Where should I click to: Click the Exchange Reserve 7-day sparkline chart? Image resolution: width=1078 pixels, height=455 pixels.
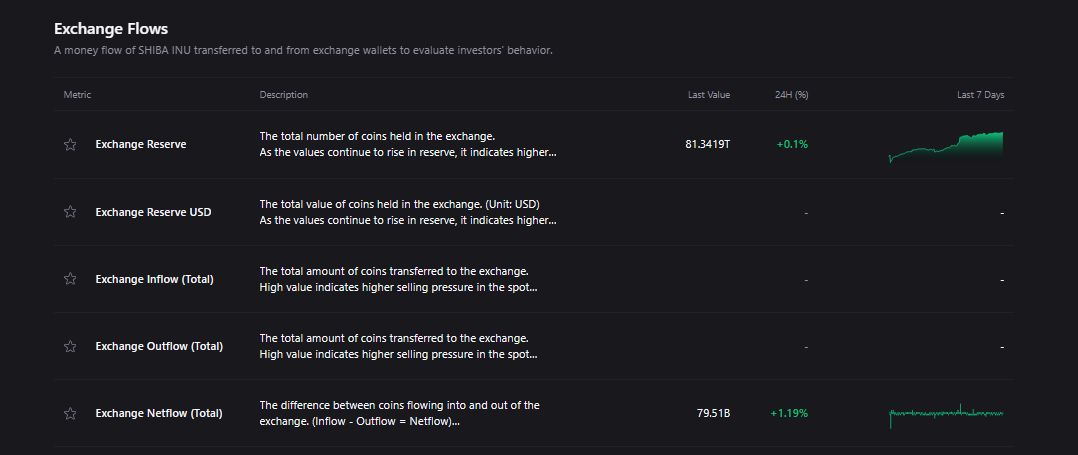click(x=945, y=146)
